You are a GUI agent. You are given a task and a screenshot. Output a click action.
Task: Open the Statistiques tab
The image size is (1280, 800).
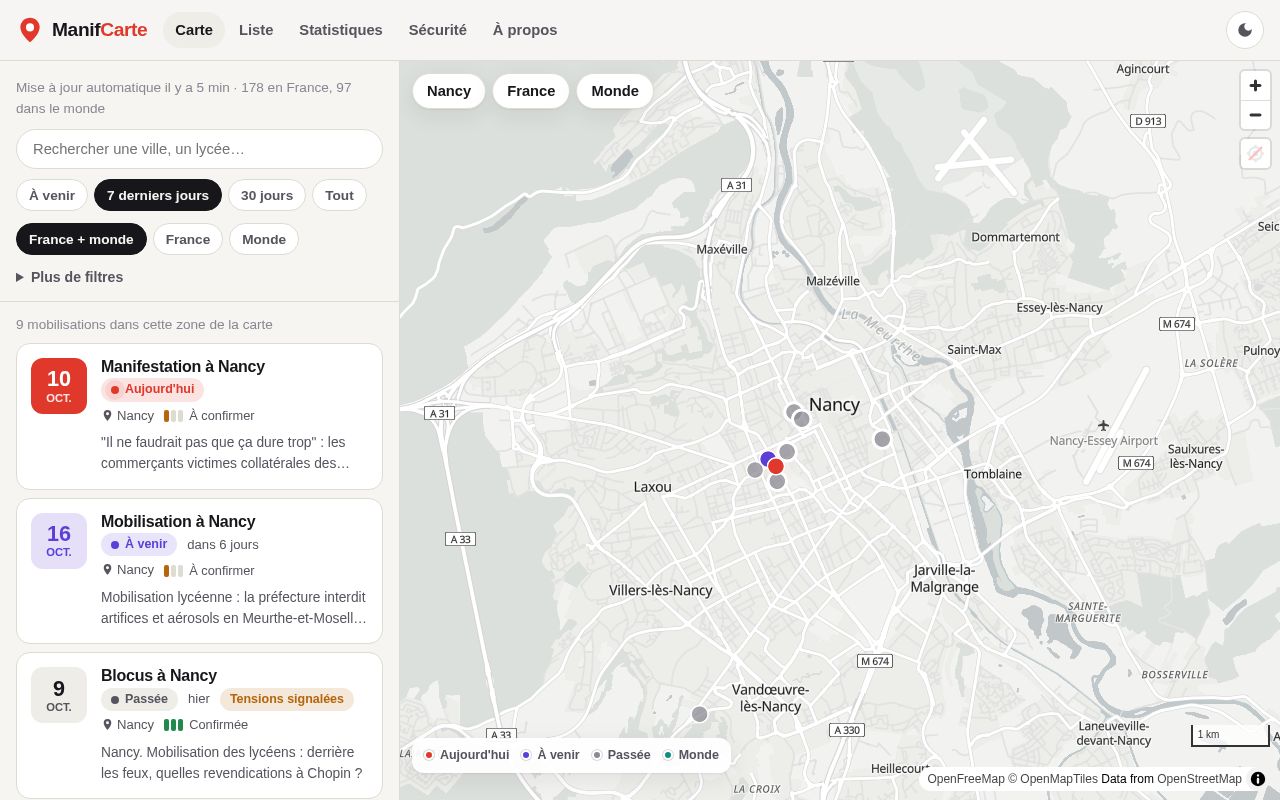coord(341,30)
